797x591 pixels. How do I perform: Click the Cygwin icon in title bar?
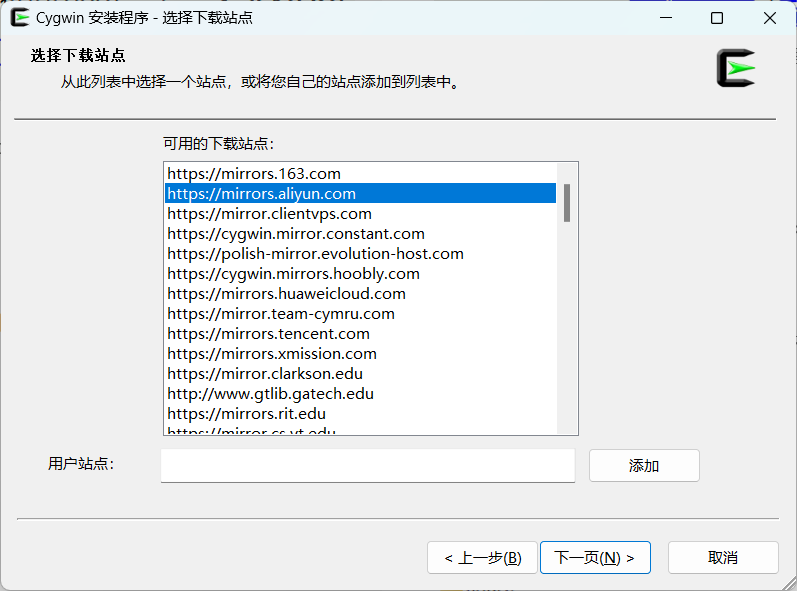pyautogui.click(x=20, y=18)
